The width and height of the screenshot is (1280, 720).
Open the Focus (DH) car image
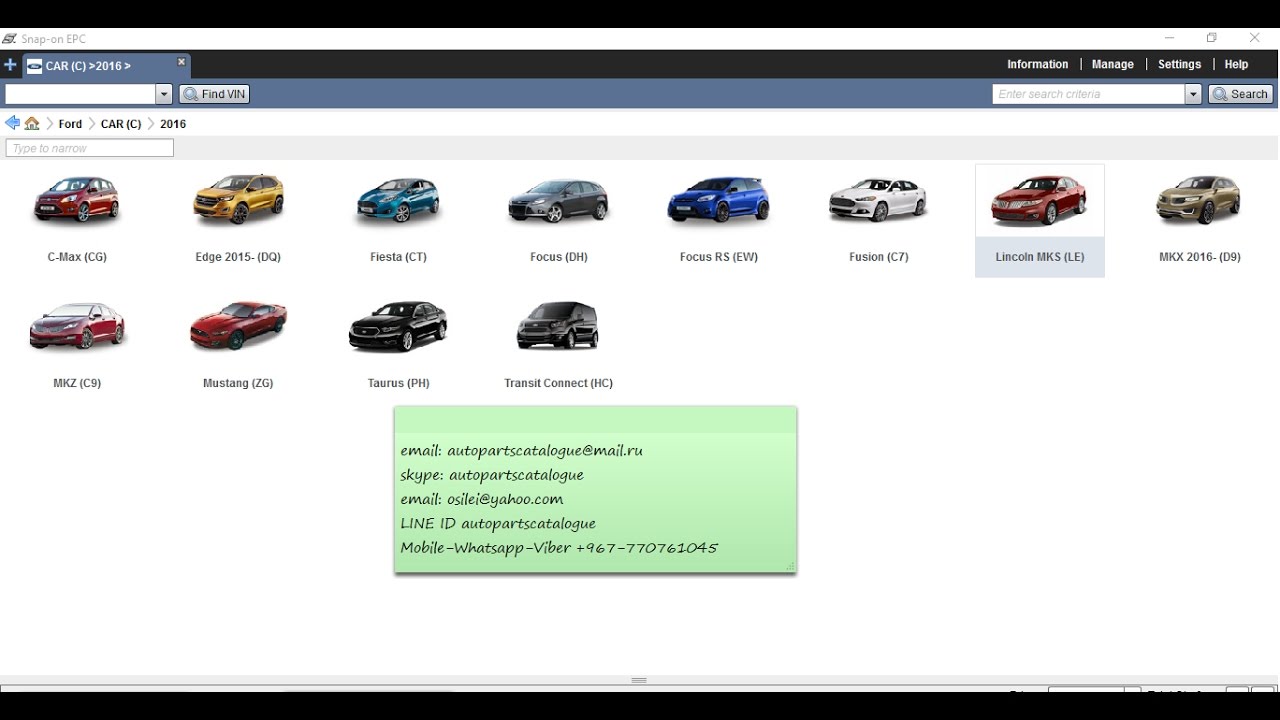tap(558, 201)
